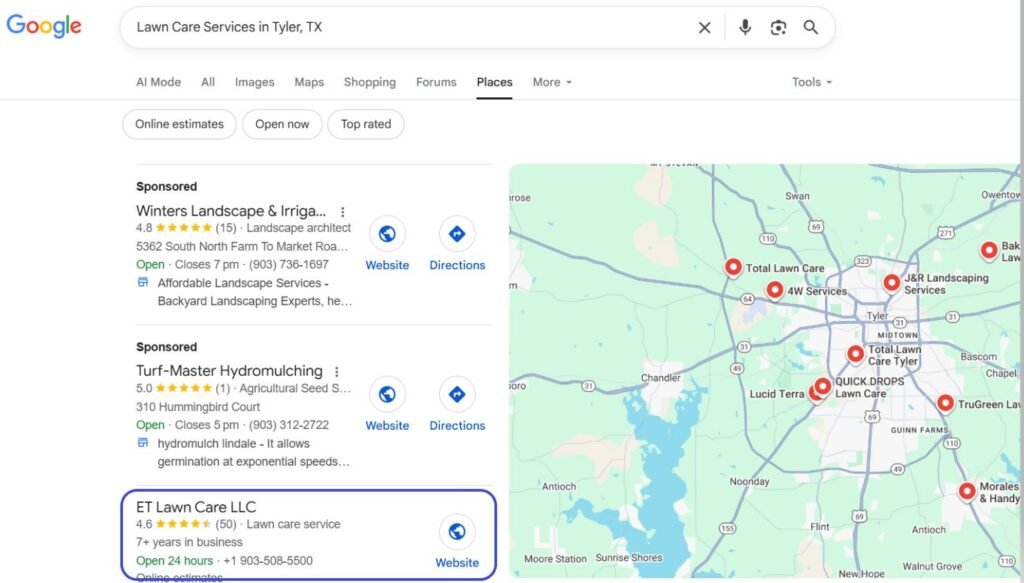
Task: Get directions to Turf-Master Hydromulching
Action: coord(457,394)
